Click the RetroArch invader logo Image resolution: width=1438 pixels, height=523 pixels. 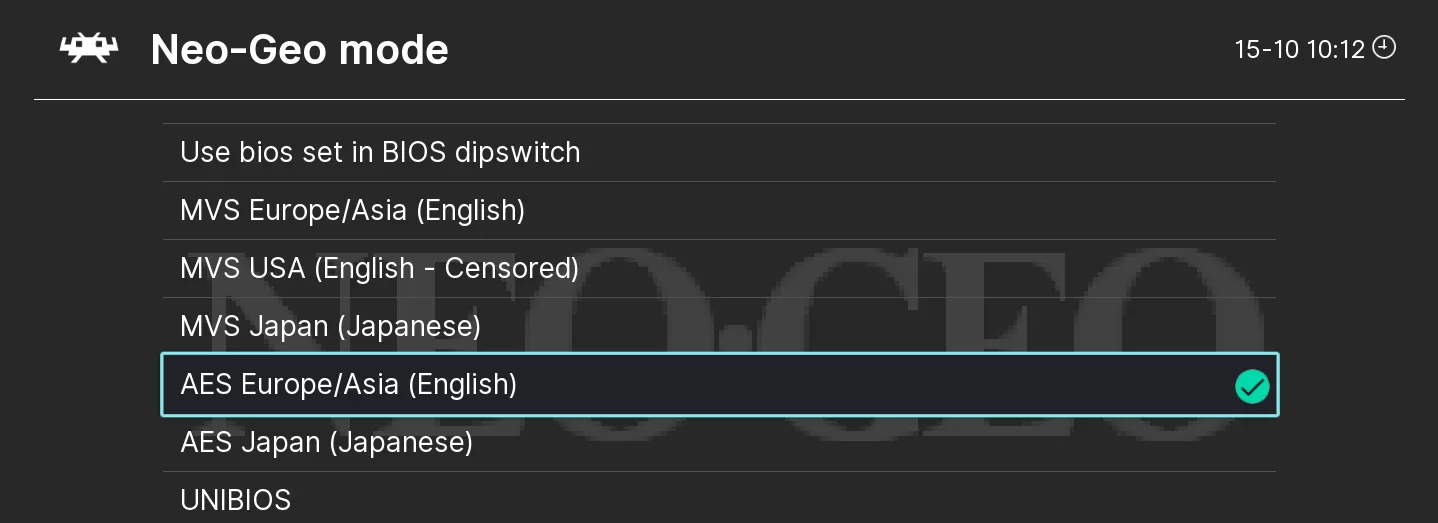point(89,49)
